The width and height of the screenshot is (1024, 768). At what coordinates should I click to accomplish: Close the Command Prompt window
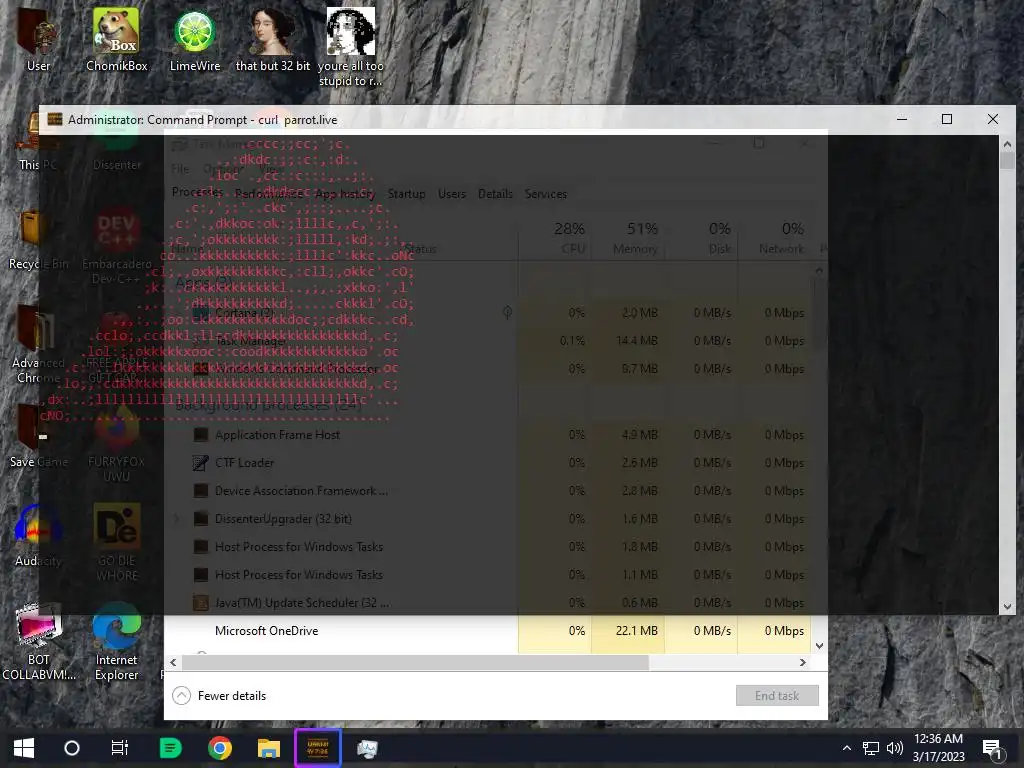993,120
